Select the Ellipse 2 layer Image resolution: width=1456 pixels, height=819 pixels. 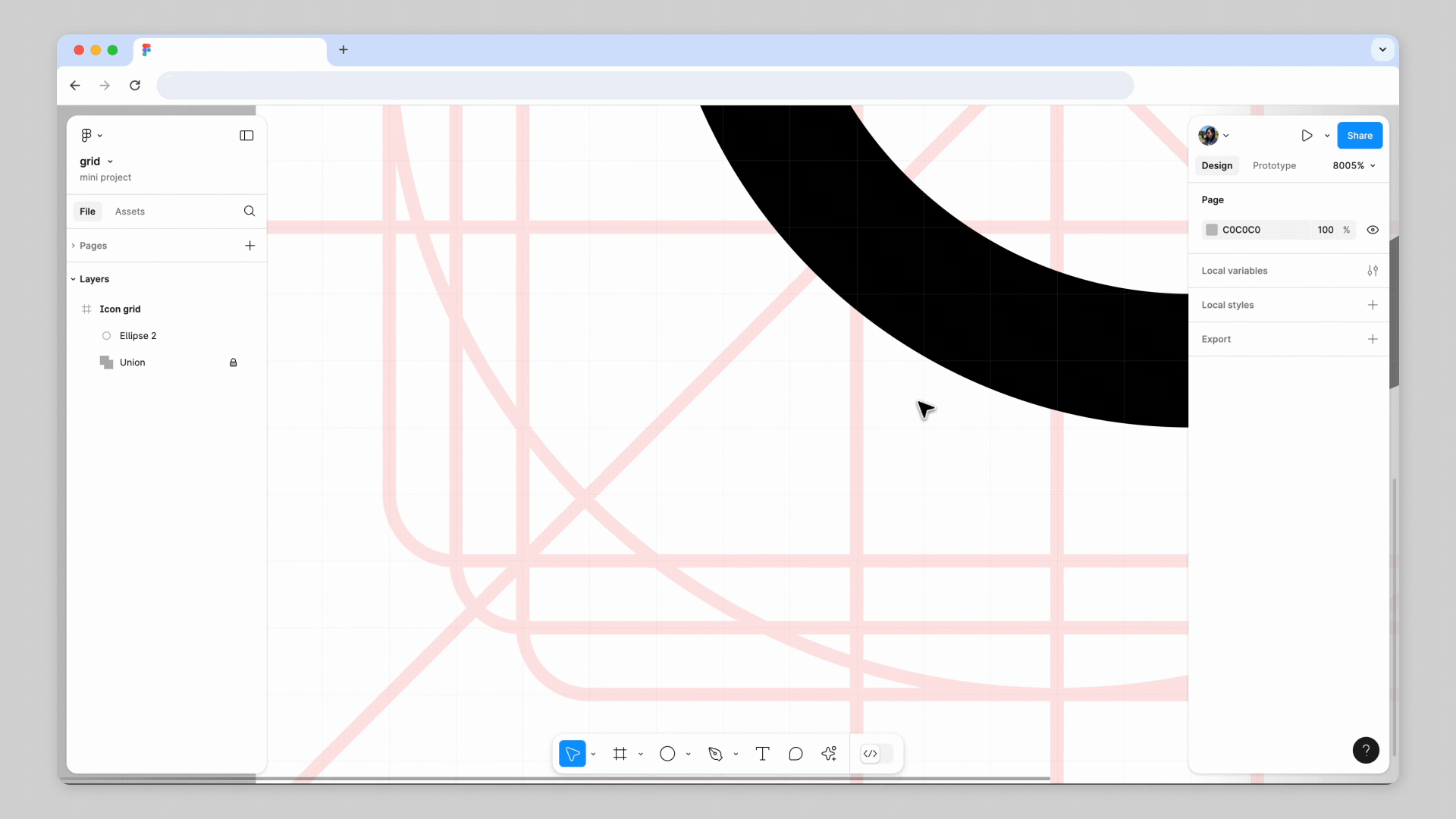[x=138, y=336]
